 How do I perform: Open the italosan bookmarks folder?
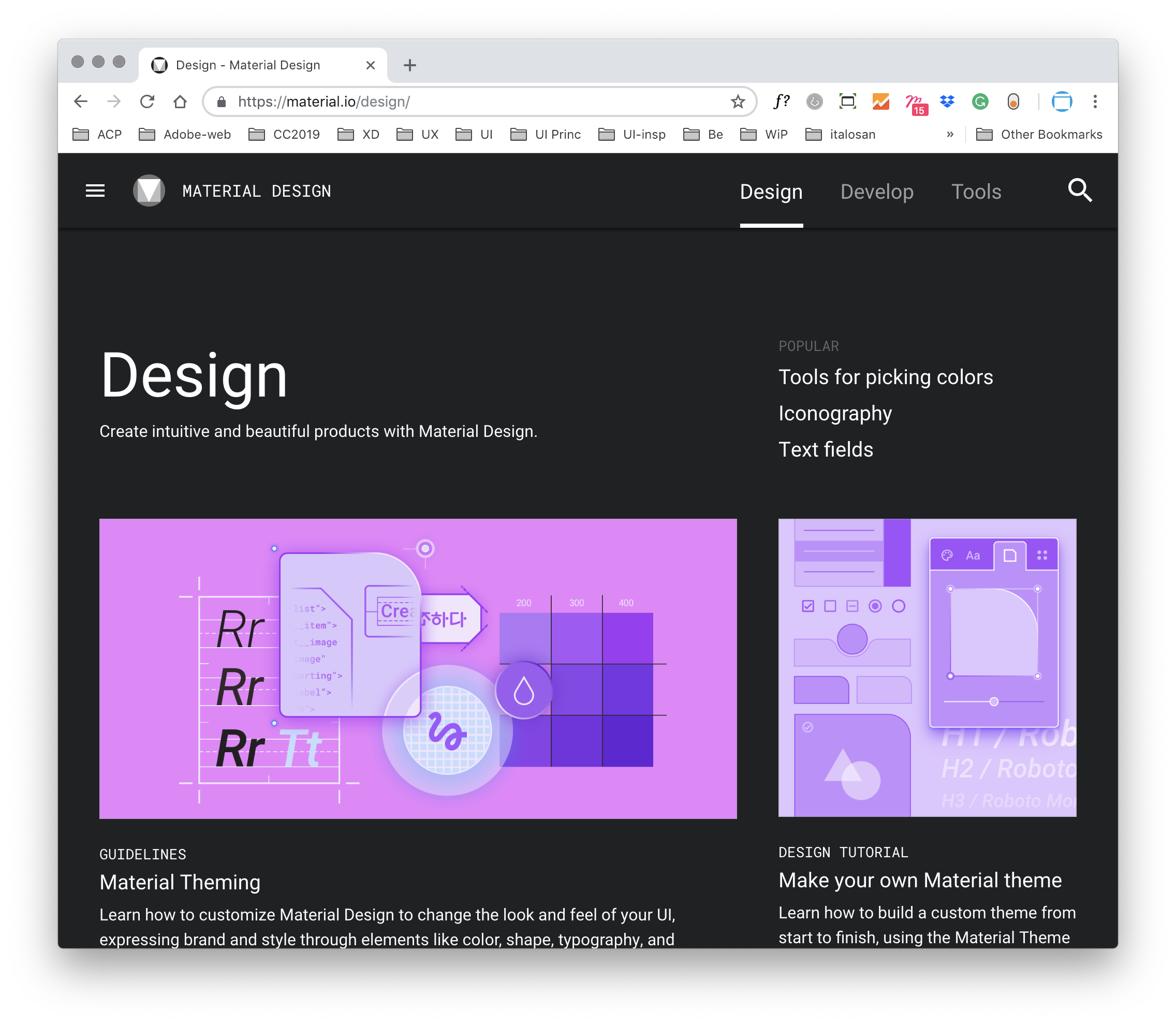click(x=840, y=135)
